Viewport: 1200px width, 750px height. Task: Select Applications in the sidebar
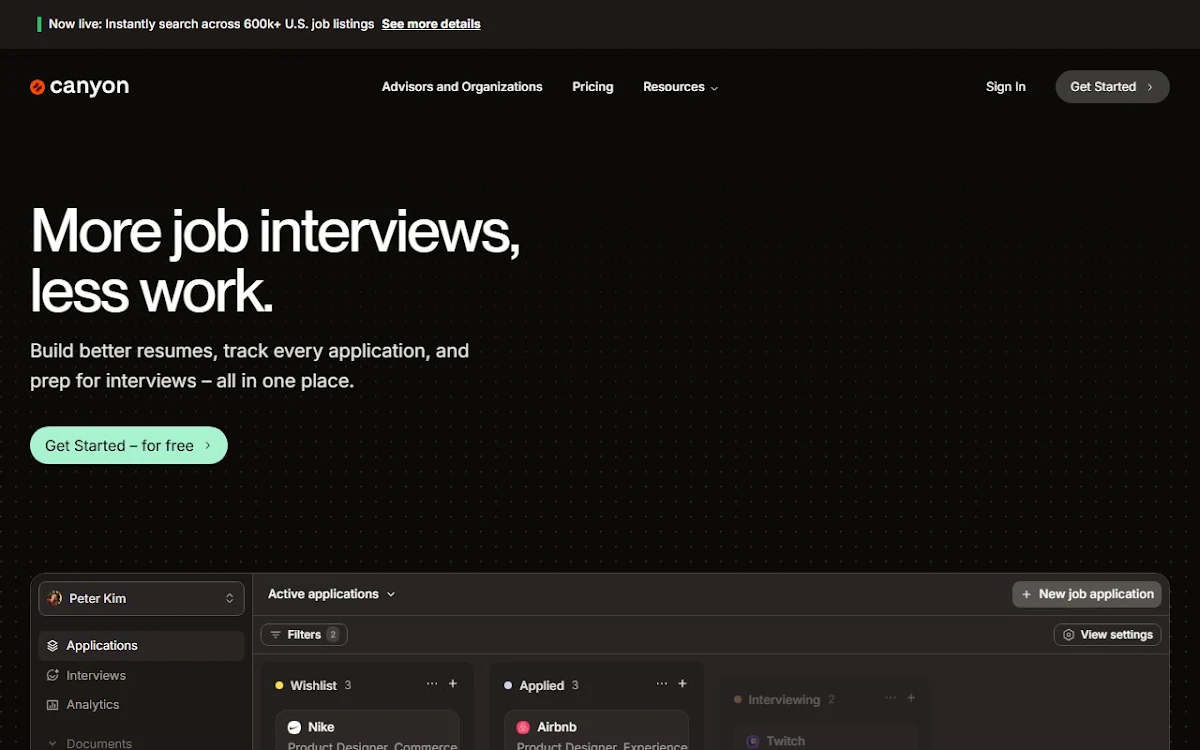[141, 646]
